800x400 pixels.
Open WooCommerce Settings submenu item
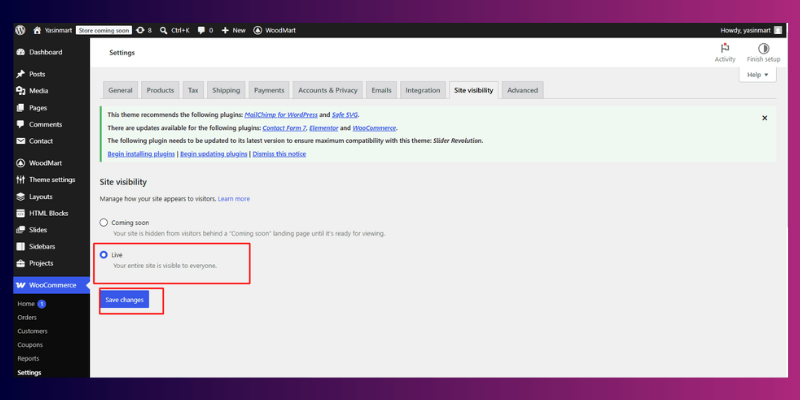point(29,372)
